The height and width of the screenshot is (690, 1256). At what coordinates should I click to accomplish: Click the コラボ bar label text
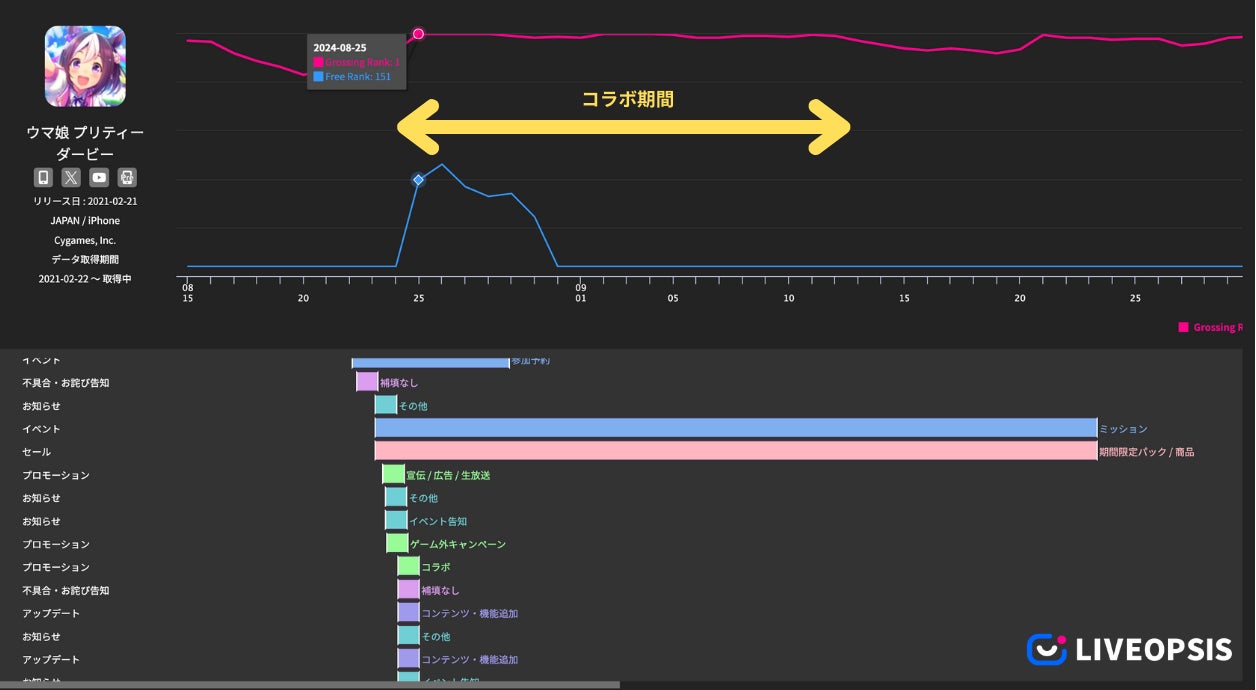(x=436, y=567)
